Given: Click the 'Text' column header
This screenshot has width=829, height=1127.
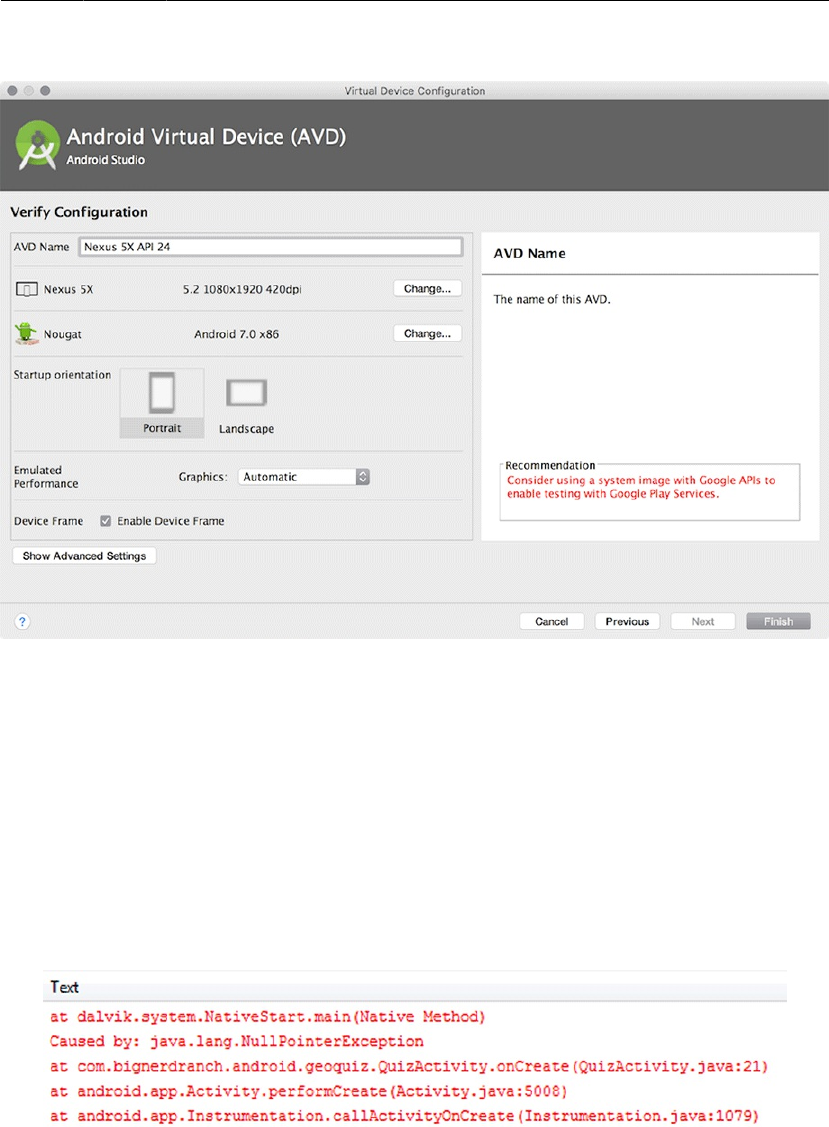Looking at the screenshot, I should 64,988.
